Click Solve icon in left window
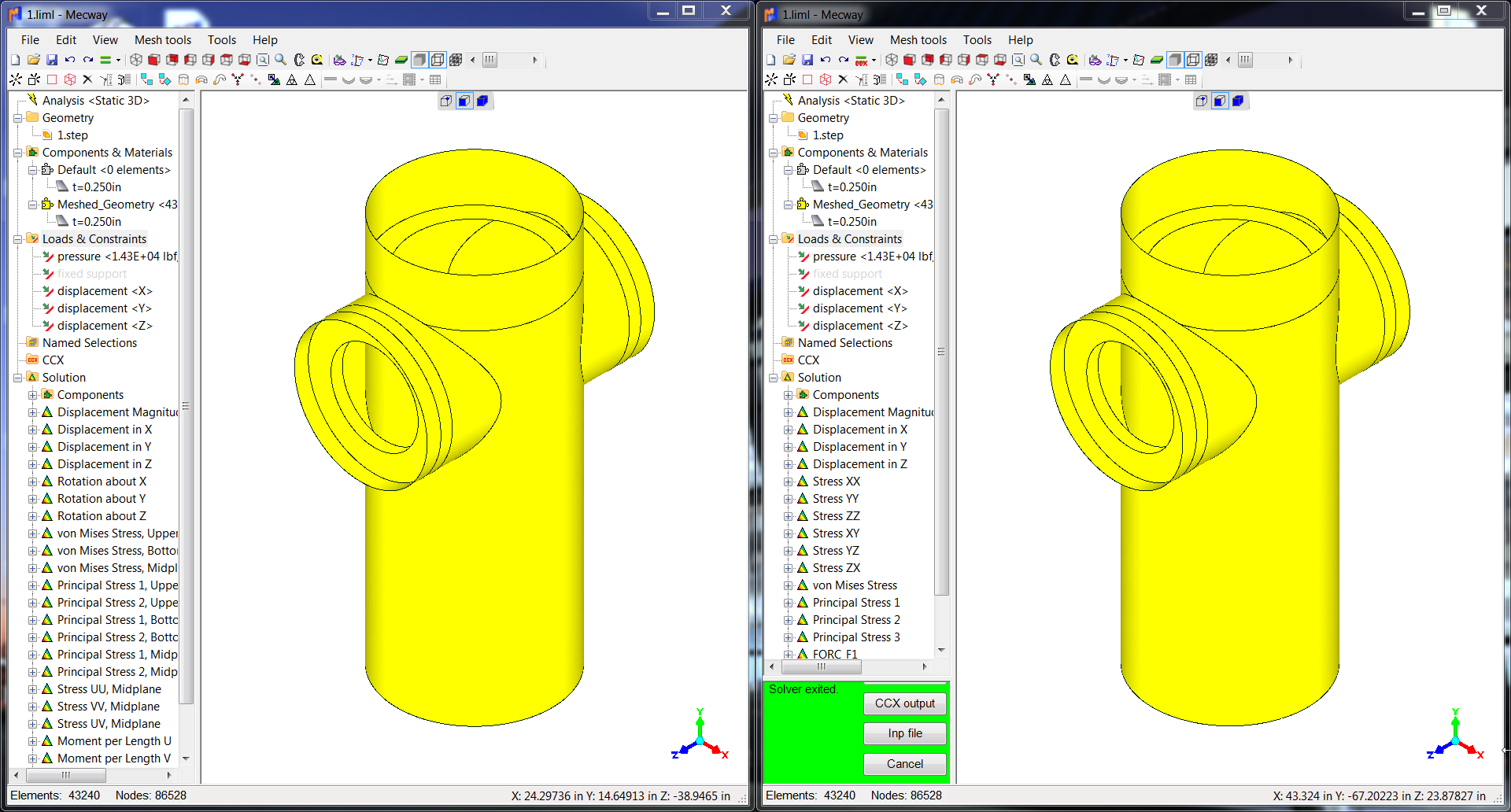Viewport: 1511px width, 812px height. [x=105, y=60]
